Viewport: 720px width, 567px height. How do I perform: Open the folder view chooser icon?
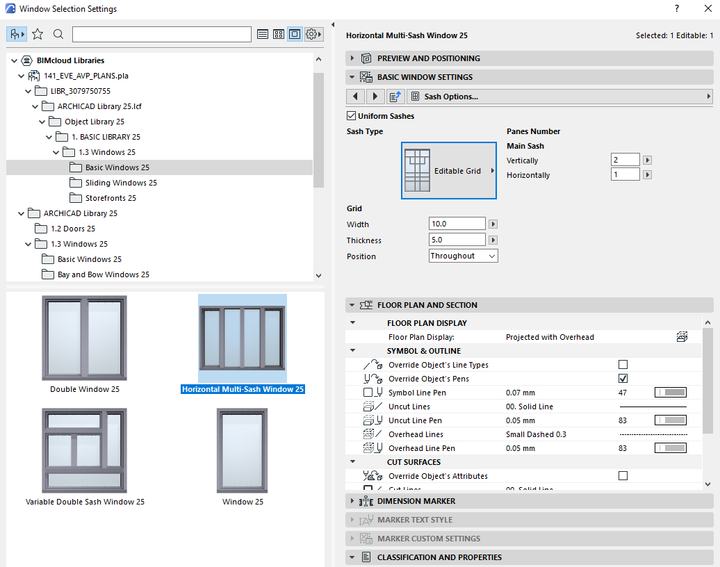pos(17,34)
